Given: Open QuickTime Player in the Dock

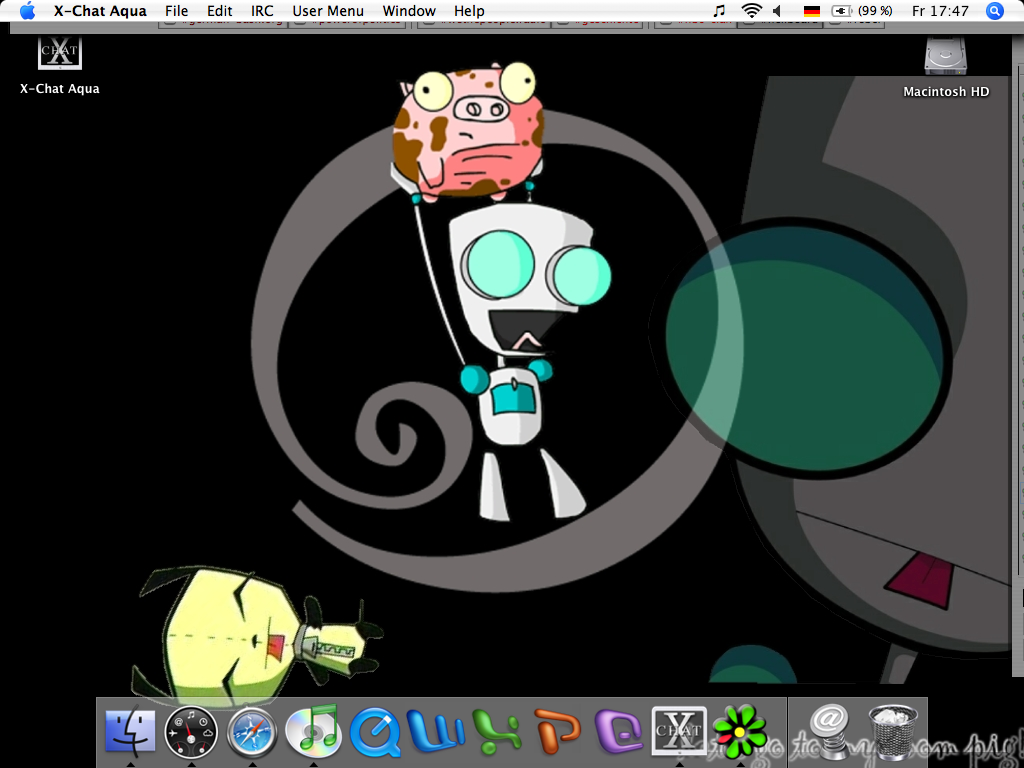Looking at the screenshot, I should (x=374, y=732).
